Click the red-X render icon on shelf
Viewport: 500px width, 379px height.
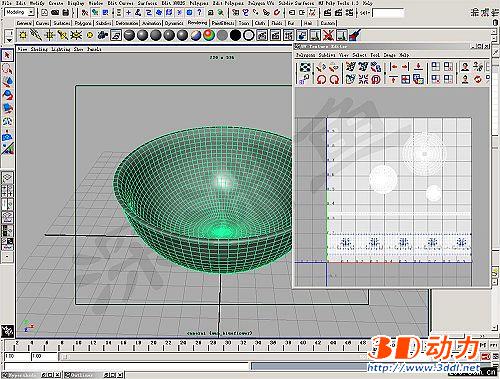click(328, 35)
